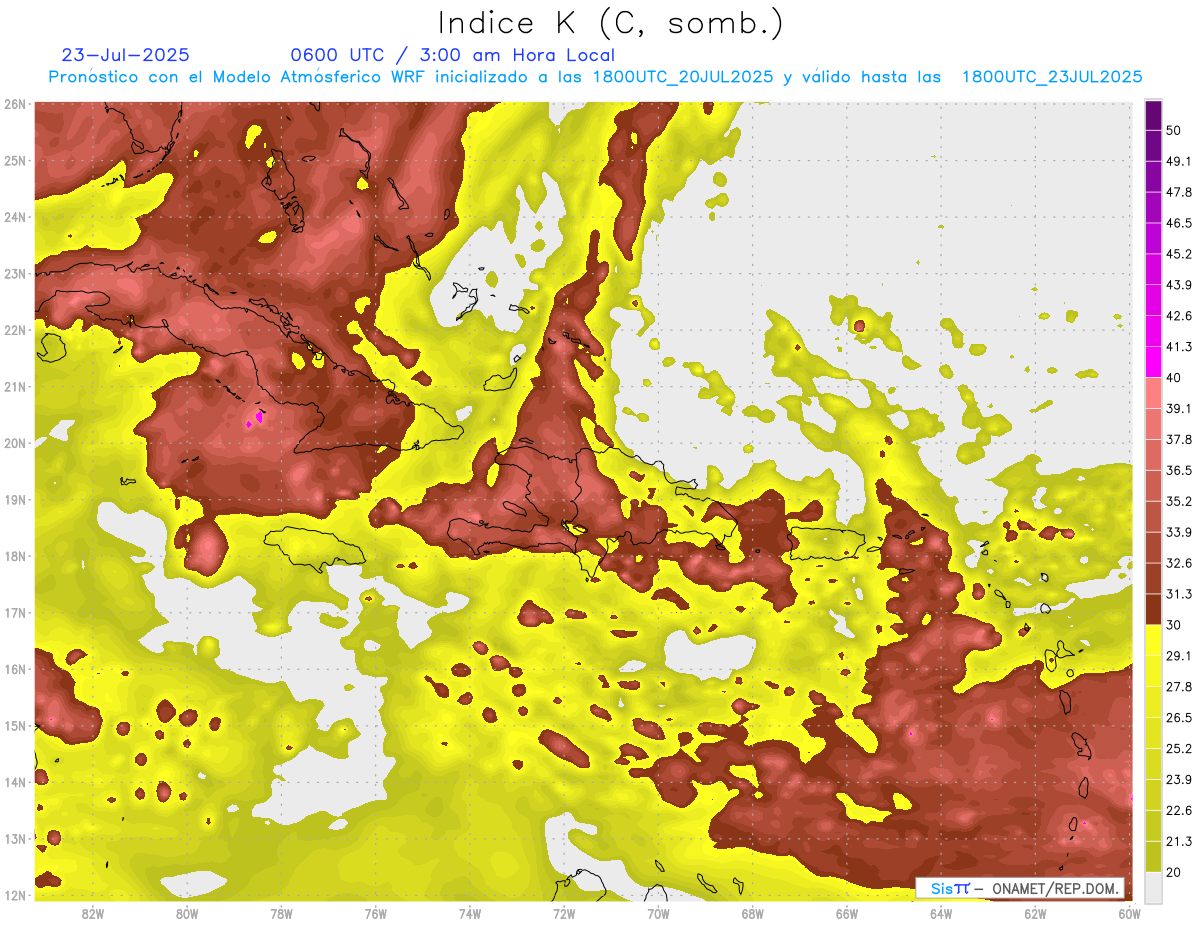
Task: Click the longitude label '74W'
Action: click(470, 914)
